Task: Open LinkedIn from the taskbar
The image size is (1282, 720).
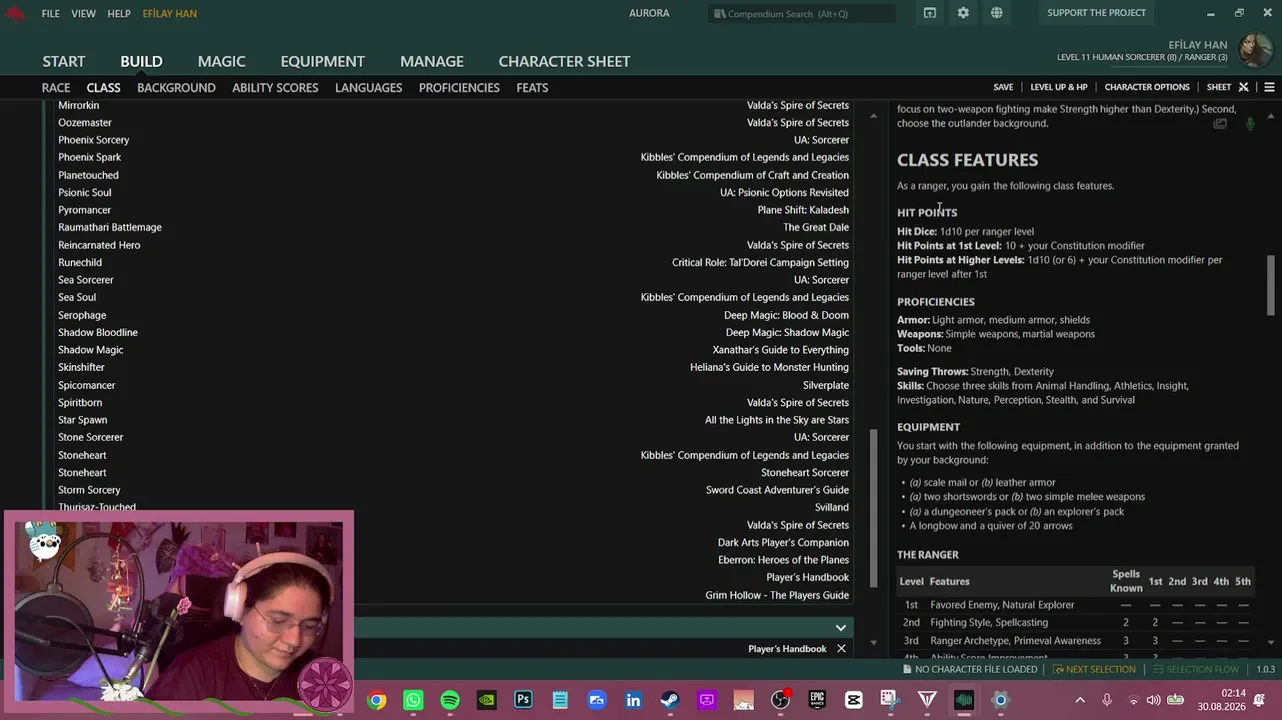Action: click(633, 701)
